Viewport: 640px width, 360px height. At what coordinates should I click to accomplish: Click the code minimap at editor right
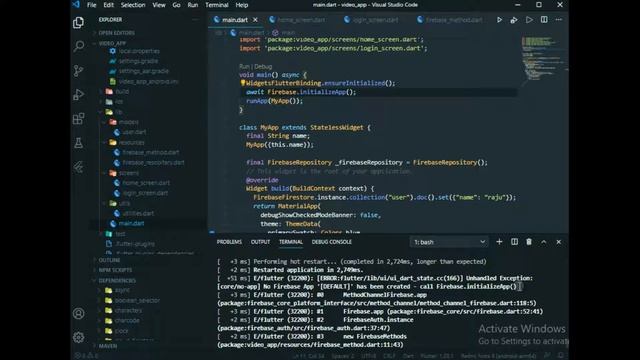[x=542, y=59]
